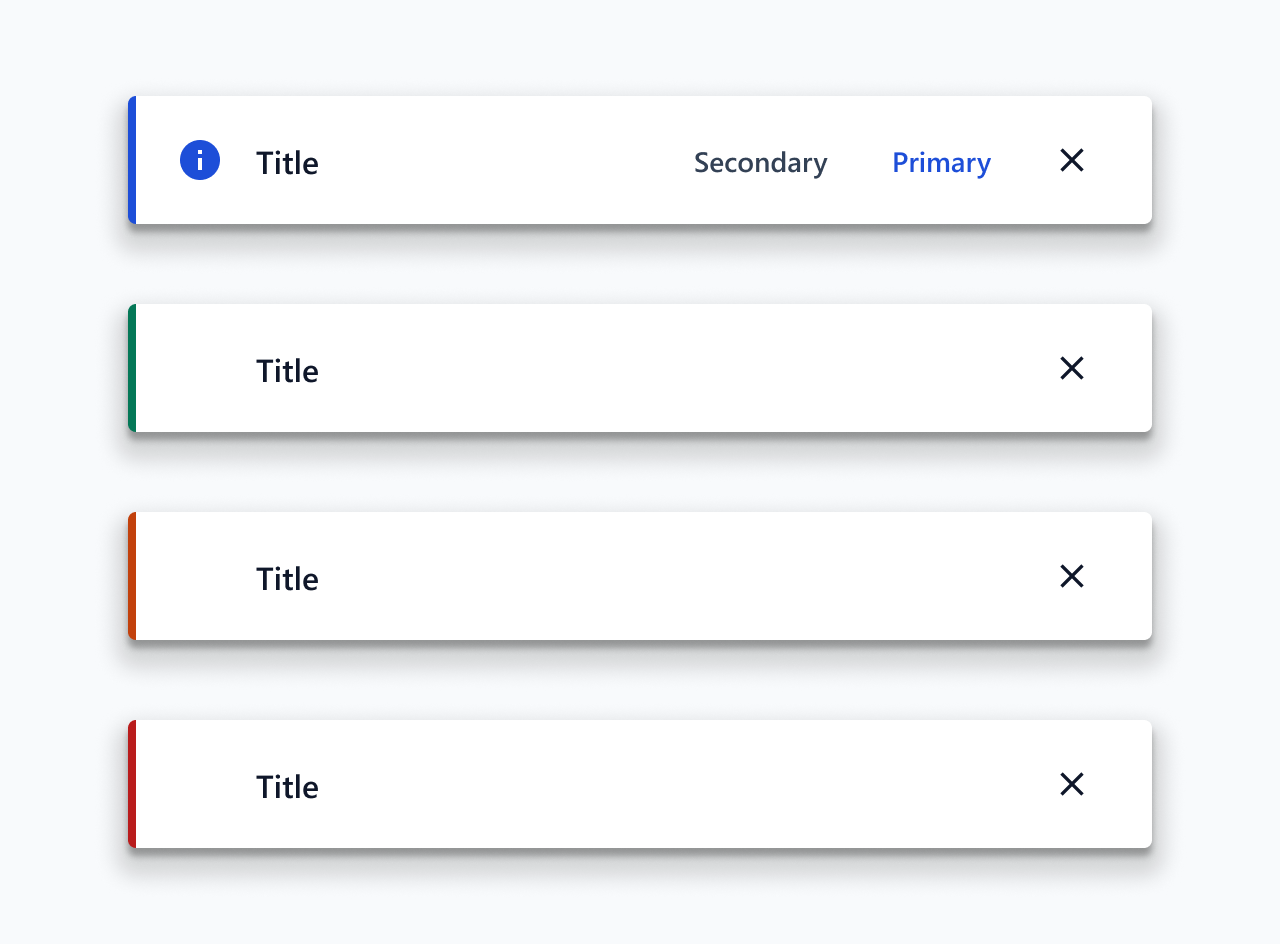Dismiss the blue info banner

coord(1072,160)
